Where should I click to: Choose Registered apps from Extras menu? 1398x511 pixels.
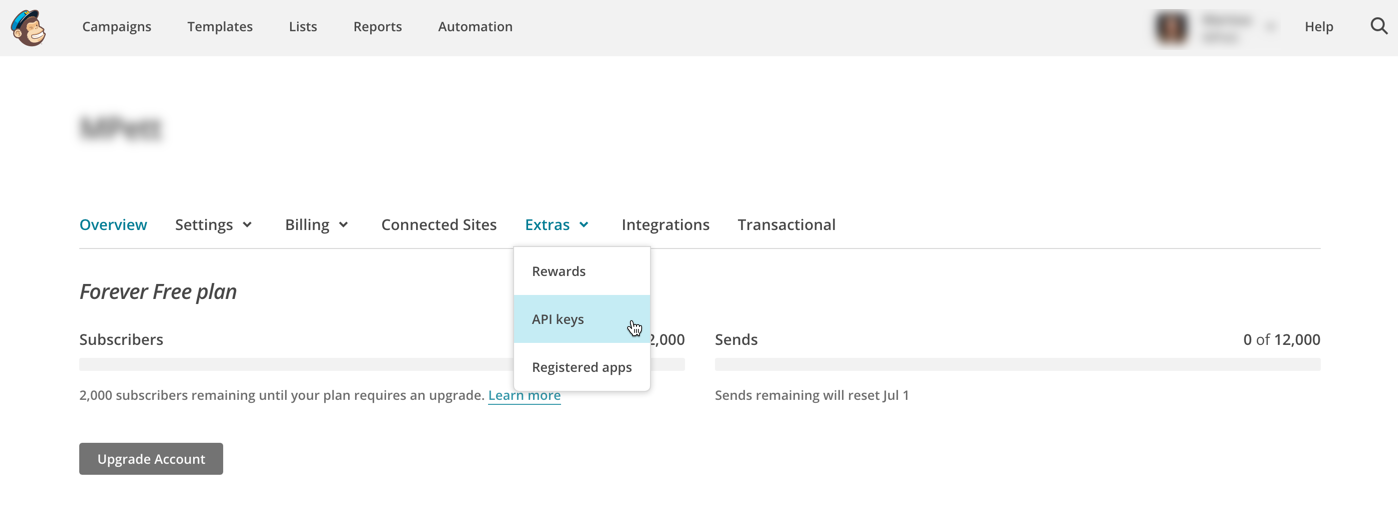pyautogui.click(x=582, y=367)
